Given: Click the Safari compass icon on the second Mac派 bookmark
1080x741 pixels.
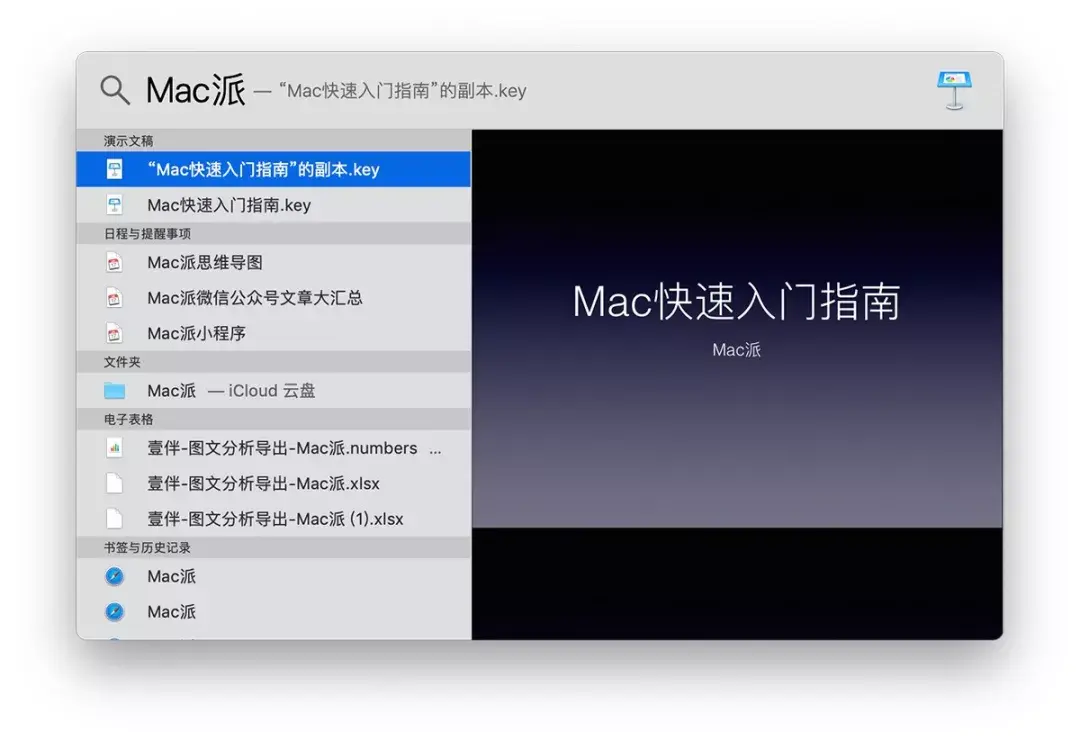Looking at the screenshot, I should pyautogui.click(x=113, y=611).
